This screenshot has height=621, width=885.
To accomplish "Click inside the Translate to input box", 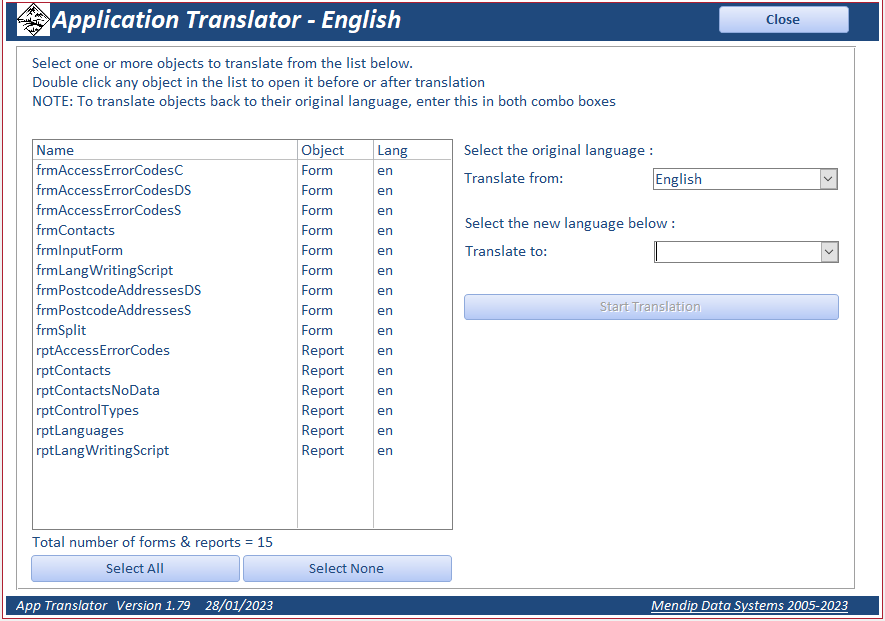I will [x=738, y=252].
